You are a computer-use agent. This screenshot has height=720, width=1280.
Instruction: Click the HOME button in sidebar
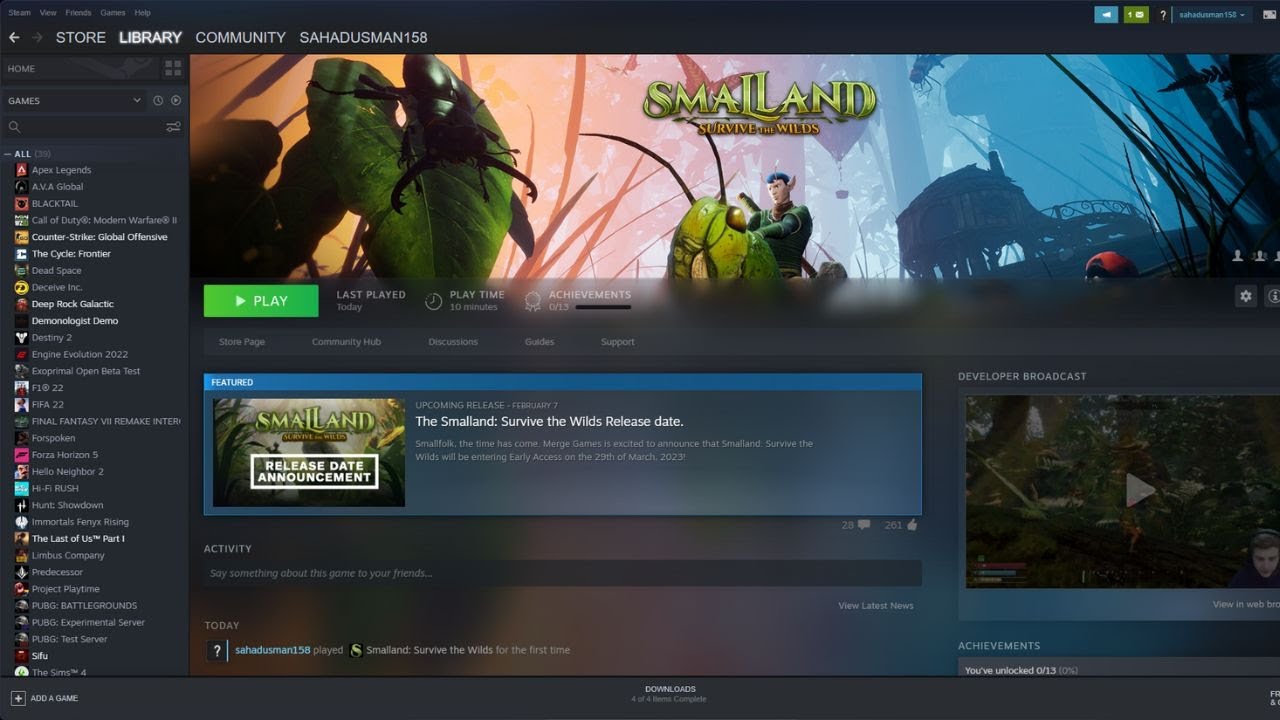tap(80, 69)
